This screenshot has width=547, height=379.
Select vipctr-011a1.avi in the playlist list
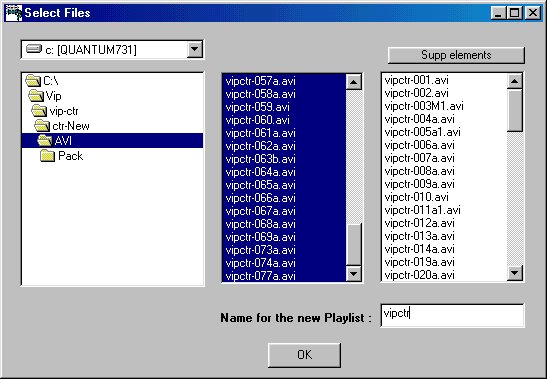444,210
